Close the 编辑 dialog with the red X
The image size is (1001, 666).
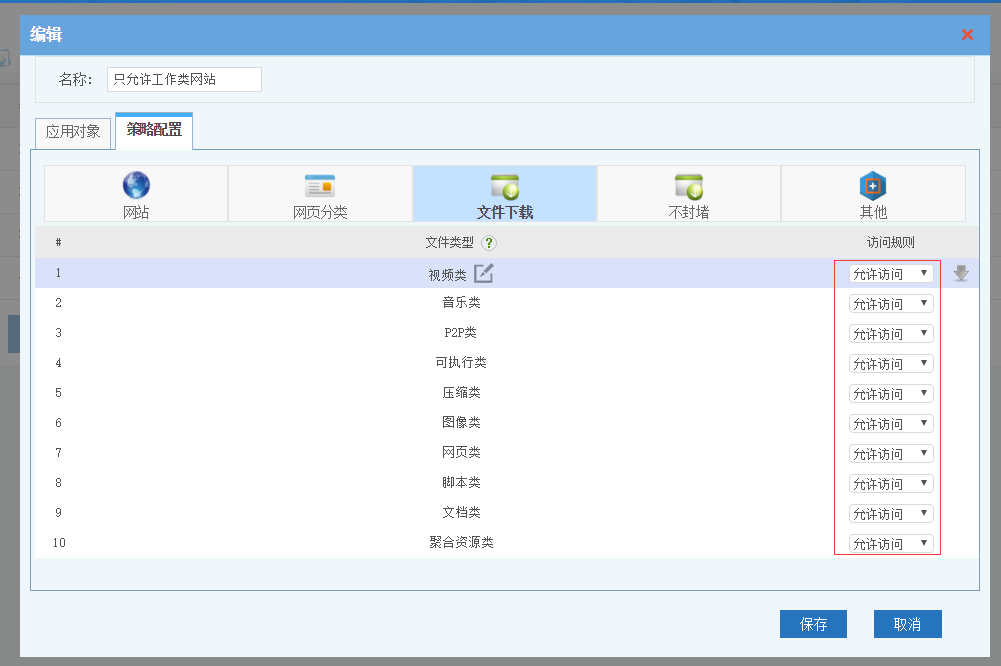click(967, 35)
